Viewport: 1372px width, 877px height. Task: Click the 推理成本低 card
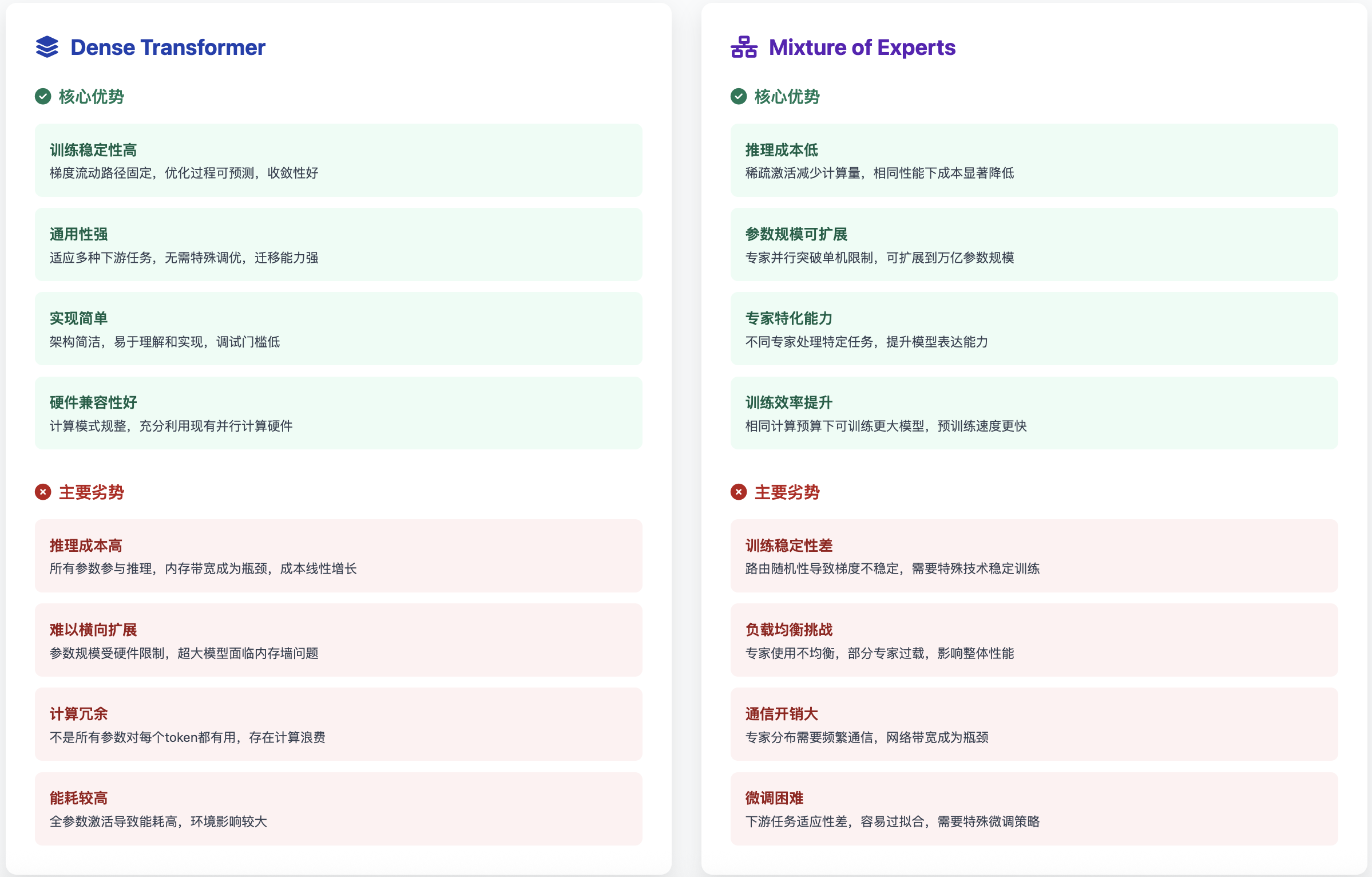pos(1034,160)
